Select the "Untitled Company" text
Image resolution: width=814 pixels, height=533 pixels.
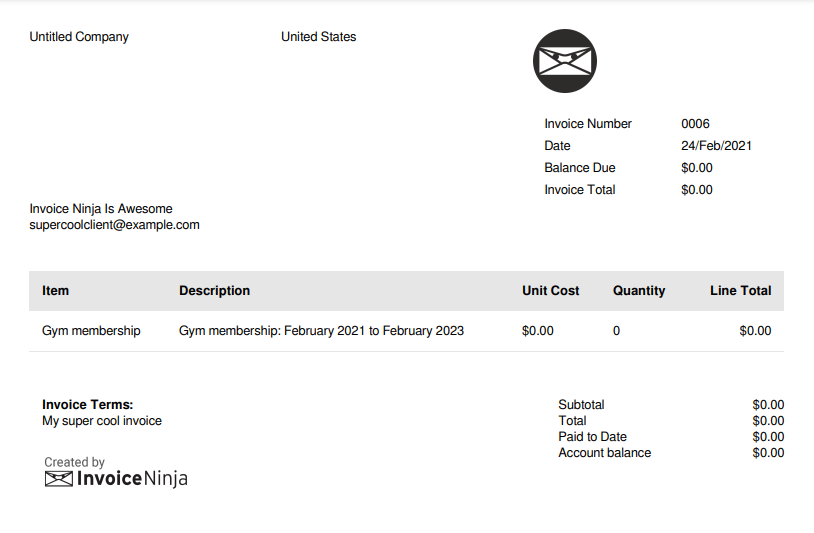pos(79,37)
